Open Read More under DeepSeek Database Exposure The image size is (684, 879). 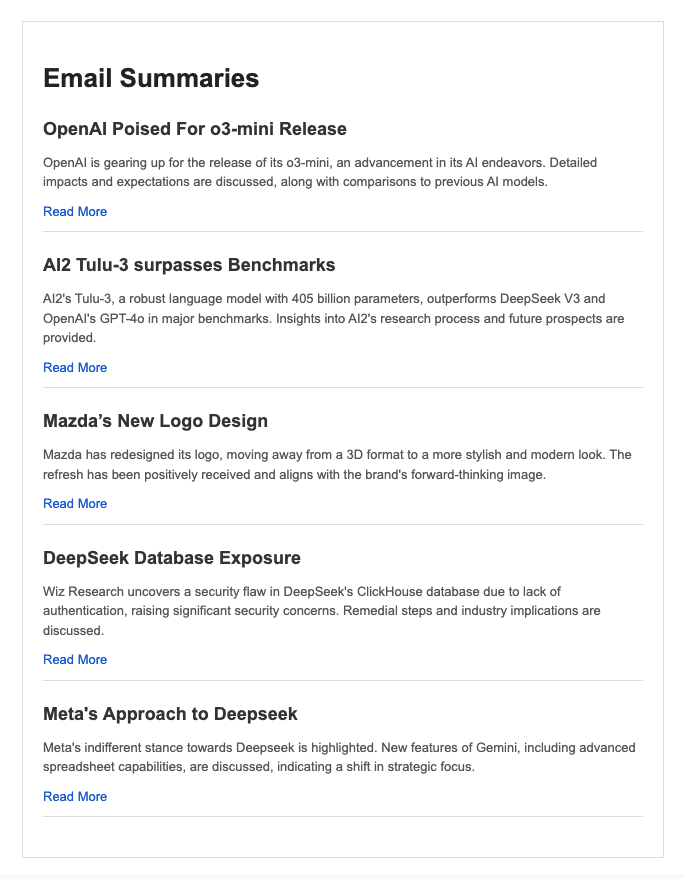[x=75, y=660]
